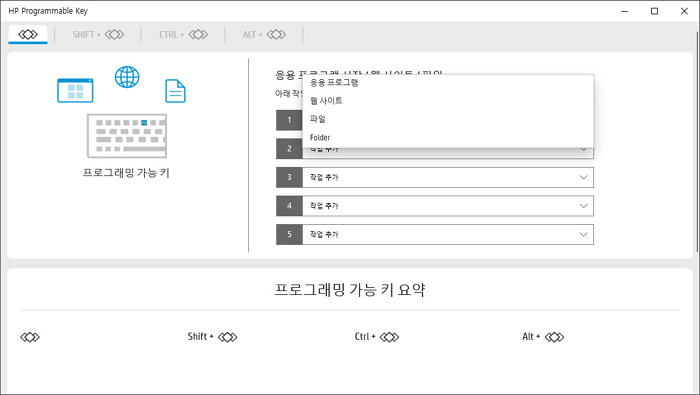Click the number 1 action label
The width and height of the screenshot is (700, 395).
(x=289, y=120)
